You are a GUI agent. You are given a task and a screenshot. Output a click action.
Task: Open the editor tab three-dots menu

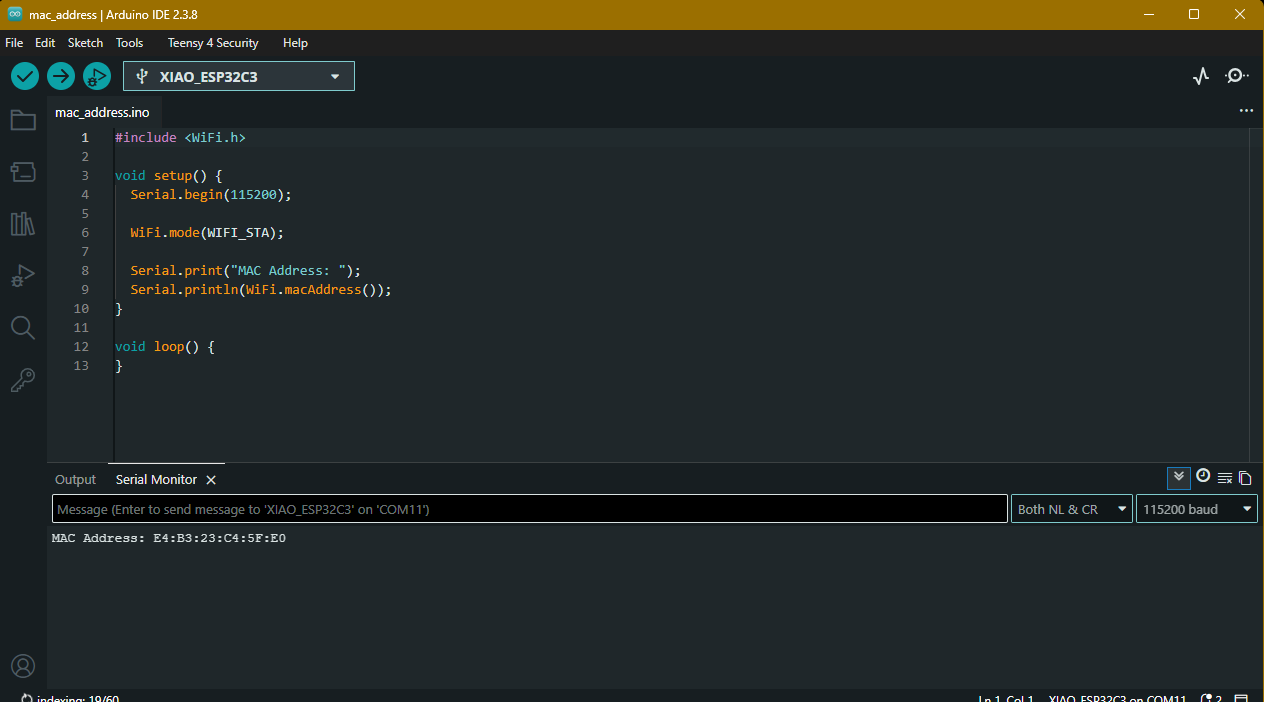tap(1246, 111)
